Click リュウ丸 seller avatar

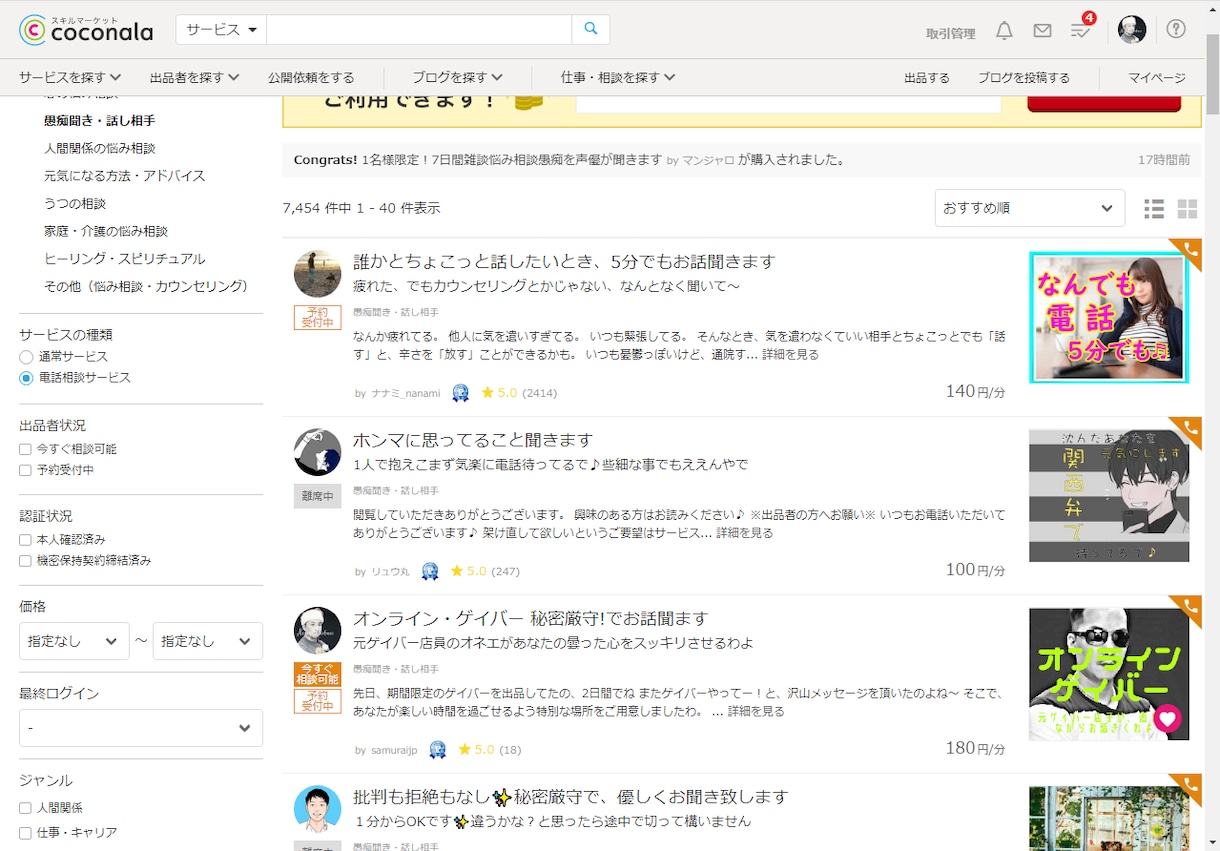tap(317, 452)
